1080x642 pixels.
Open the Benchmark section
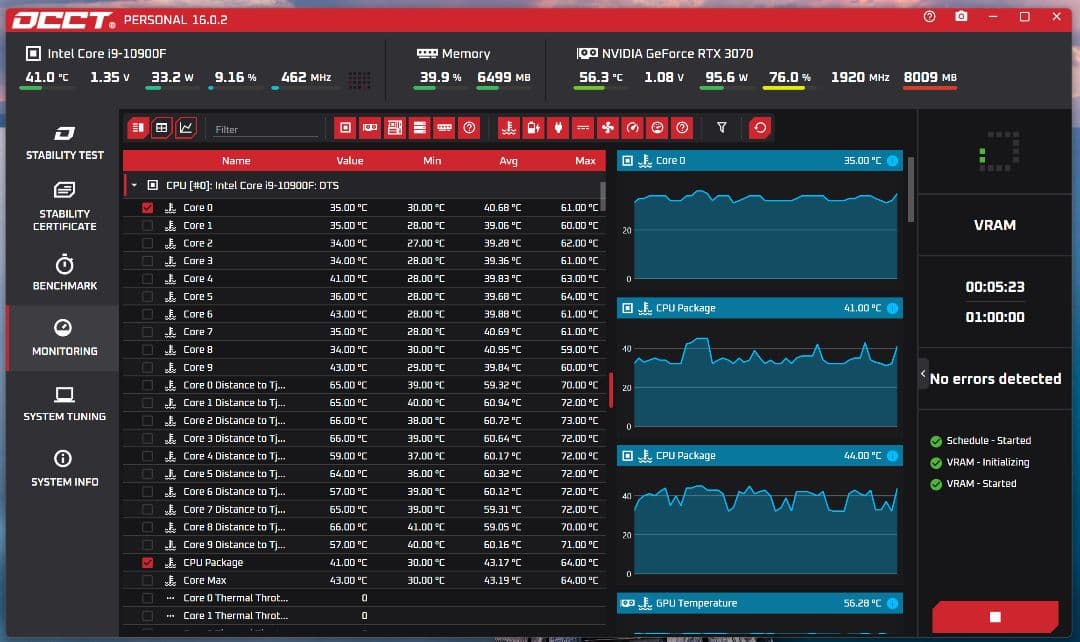65,273
